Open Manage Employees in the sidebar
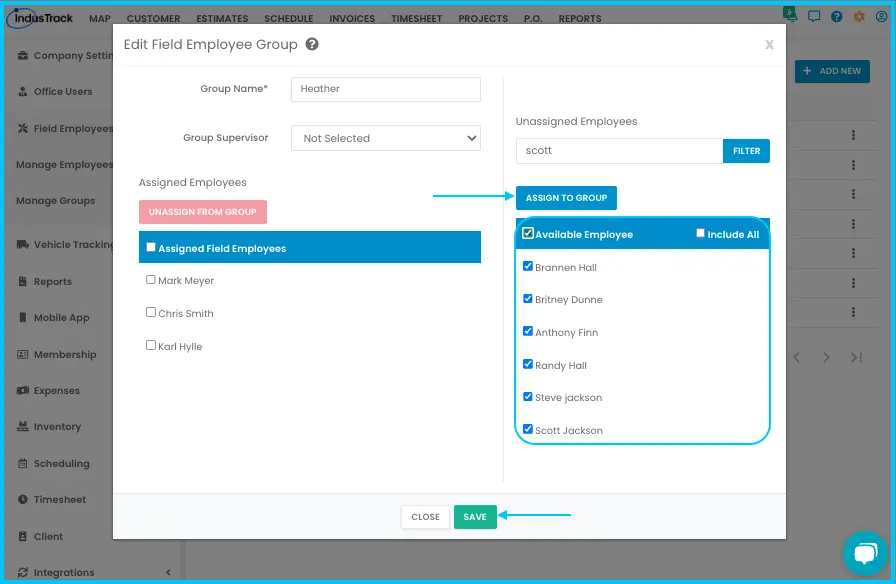Image resolution: width=896 pixels, height=584 pixels. pyautogui.click(x=64, y=165)
